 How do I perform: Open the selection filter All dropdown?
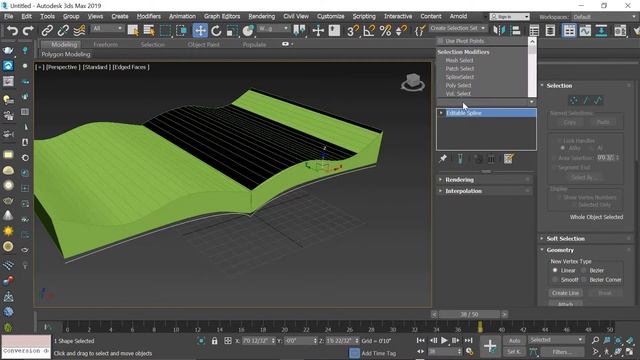pyautogui.click(x=107, y=28)
